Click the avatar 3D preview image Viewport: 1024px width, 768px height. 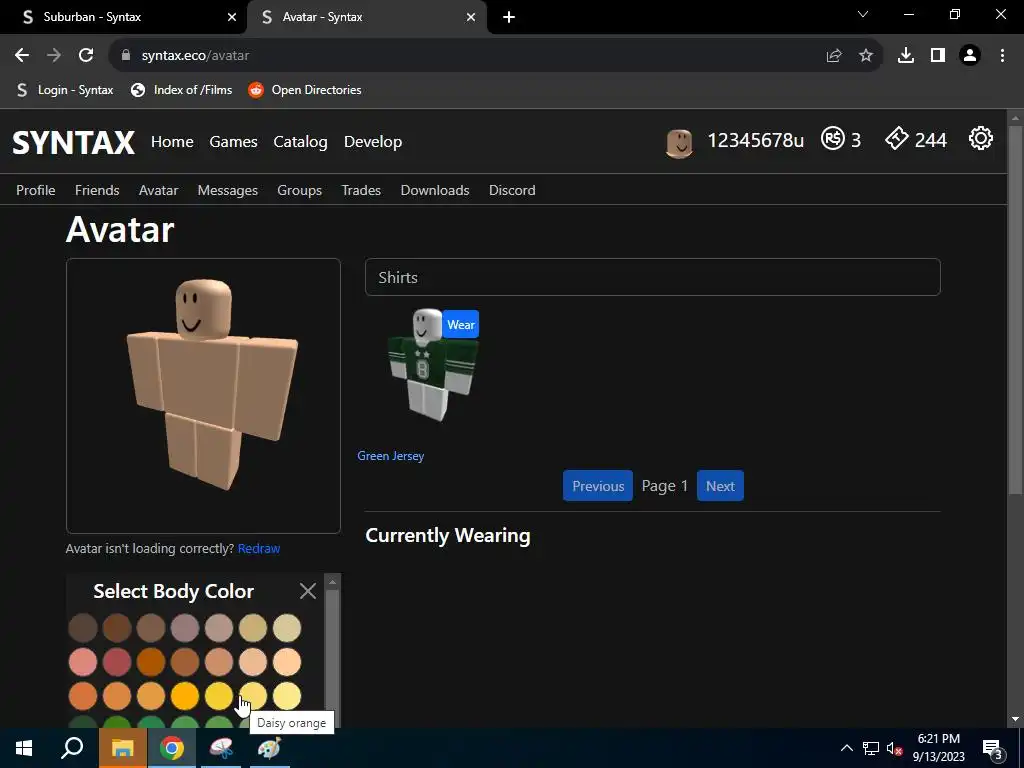point(203,396)
